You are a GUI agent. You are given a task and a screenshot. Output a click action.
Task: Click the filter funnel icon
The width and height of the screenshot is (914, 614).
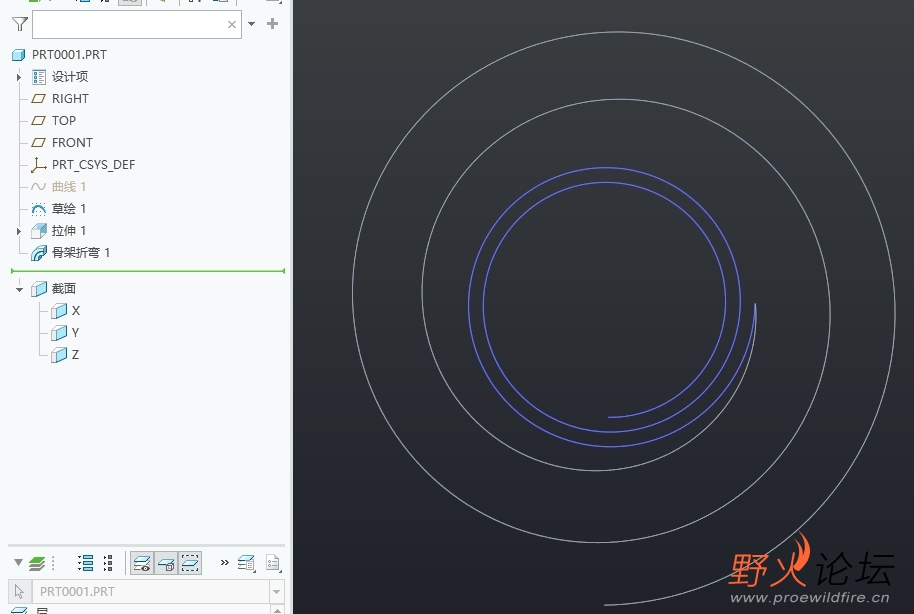point(20,24)
